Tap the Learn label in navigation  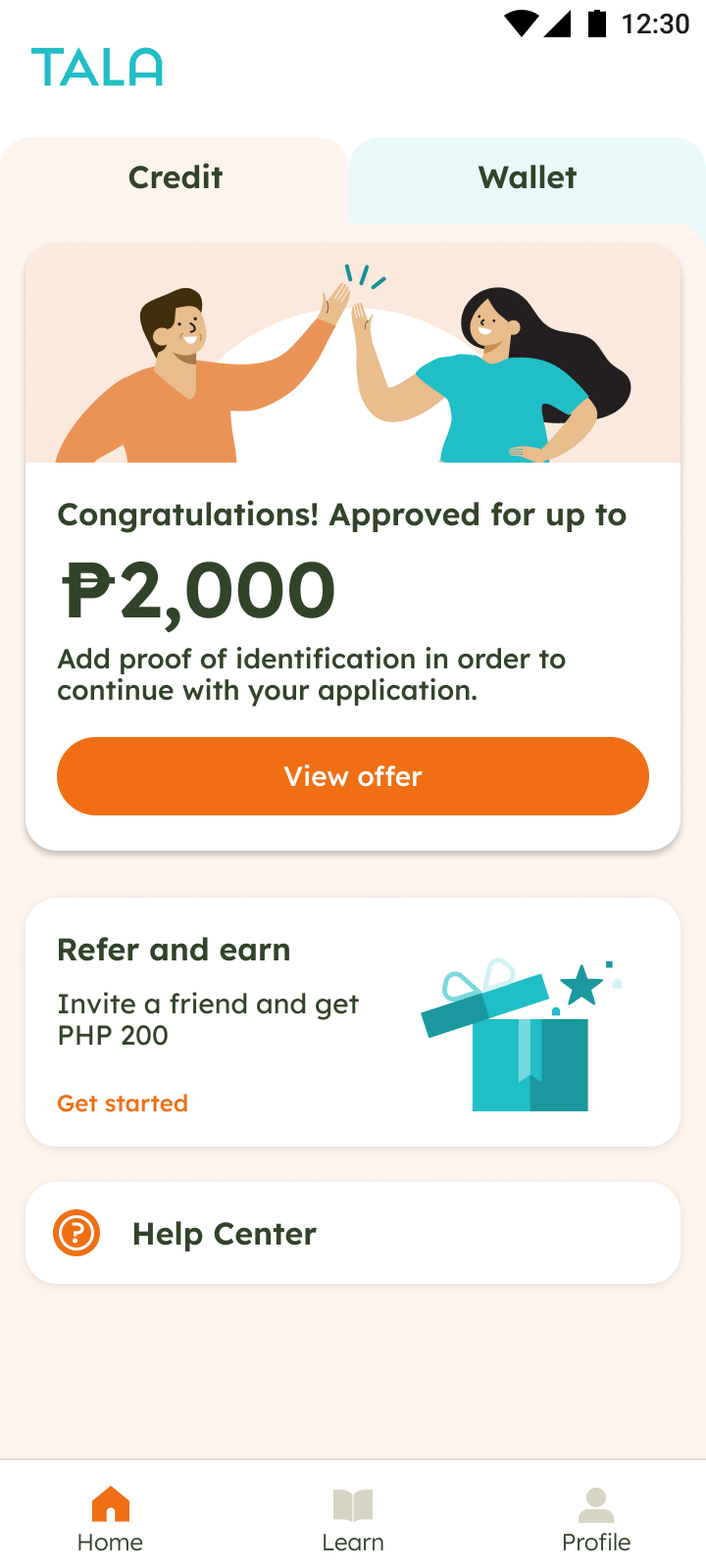click(x=353, y=1543)
